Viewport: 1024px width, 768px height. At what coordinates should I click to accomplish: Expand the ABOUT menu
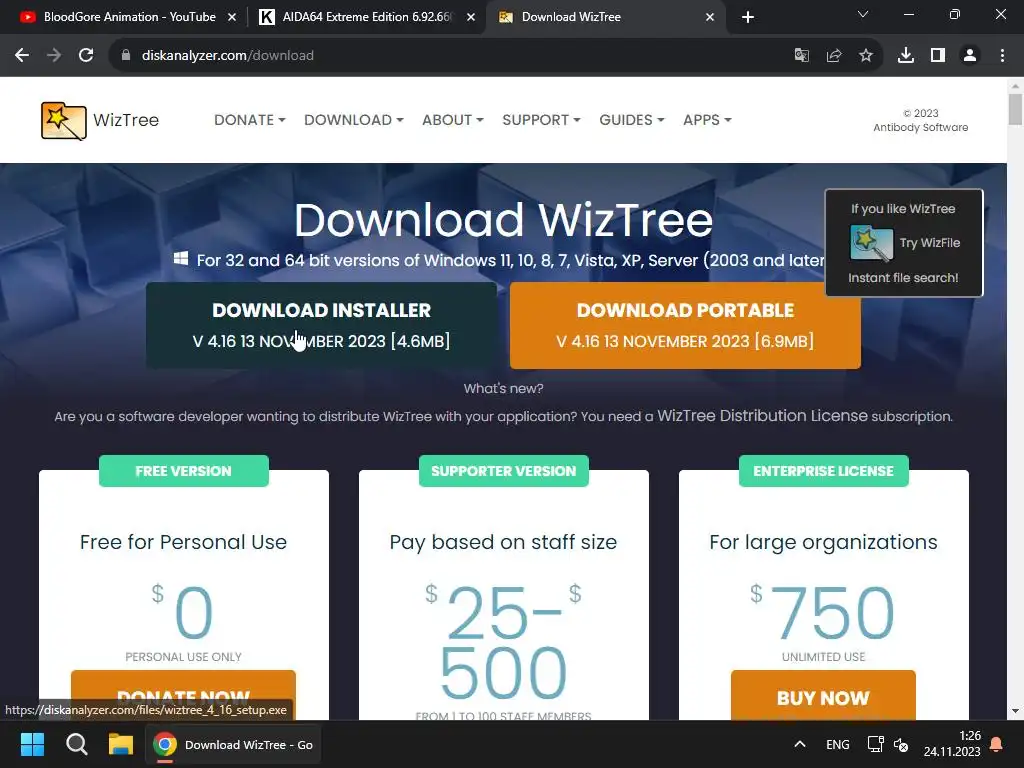pos(453,120)
